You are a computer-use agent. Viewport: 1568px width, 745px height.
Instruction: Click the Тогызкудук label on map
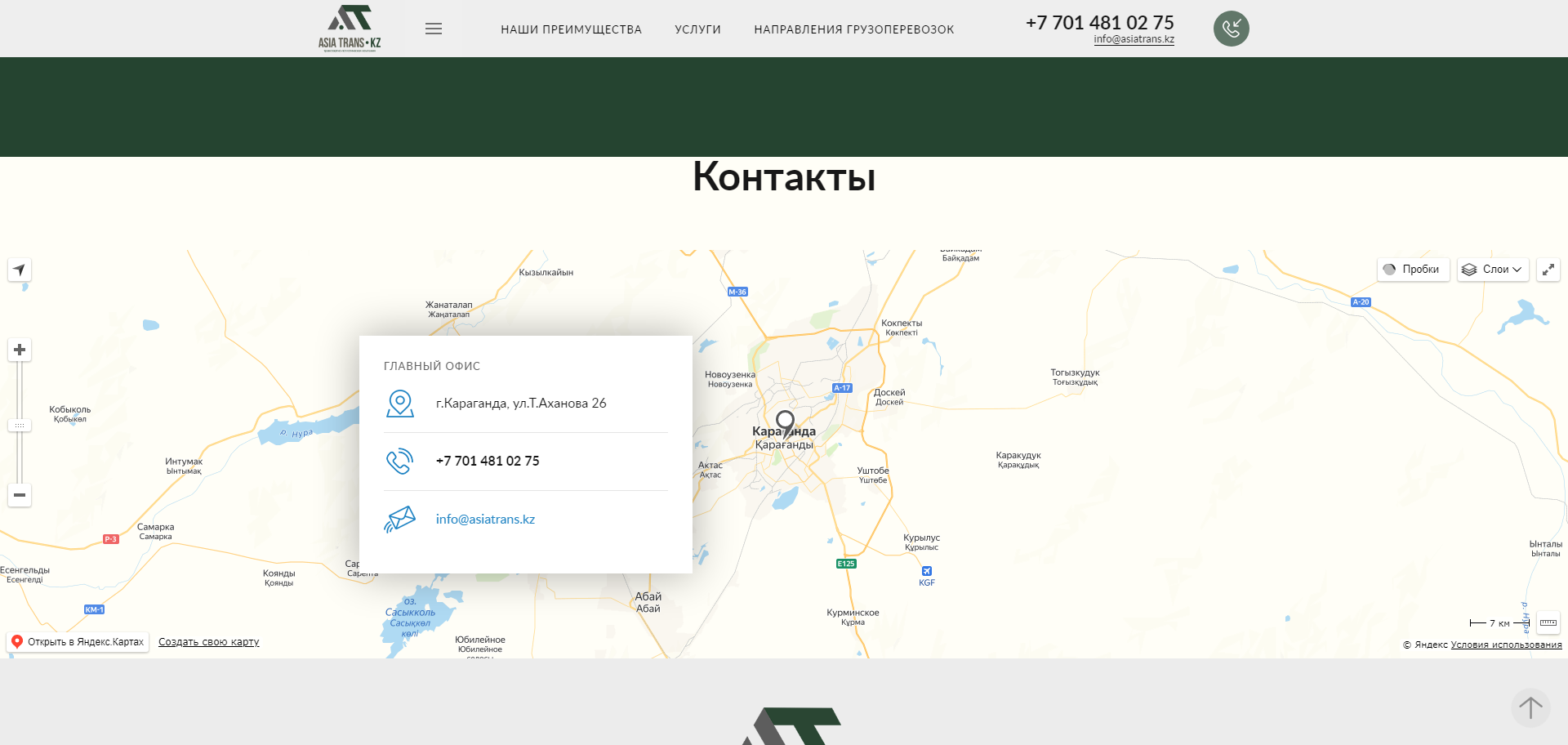tap(1075, 377)
